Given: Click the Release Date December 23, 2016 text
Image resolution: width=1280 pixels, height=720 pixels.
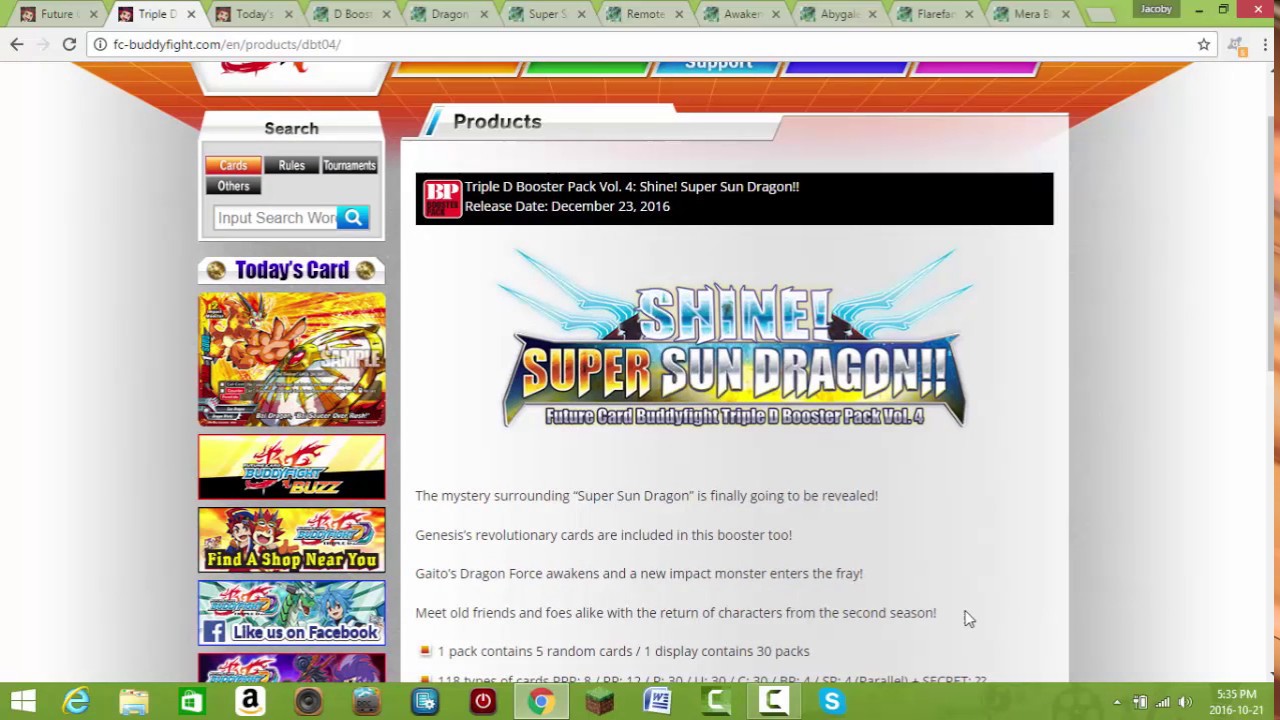Looking at the screenshot, I should coord(567,206).
